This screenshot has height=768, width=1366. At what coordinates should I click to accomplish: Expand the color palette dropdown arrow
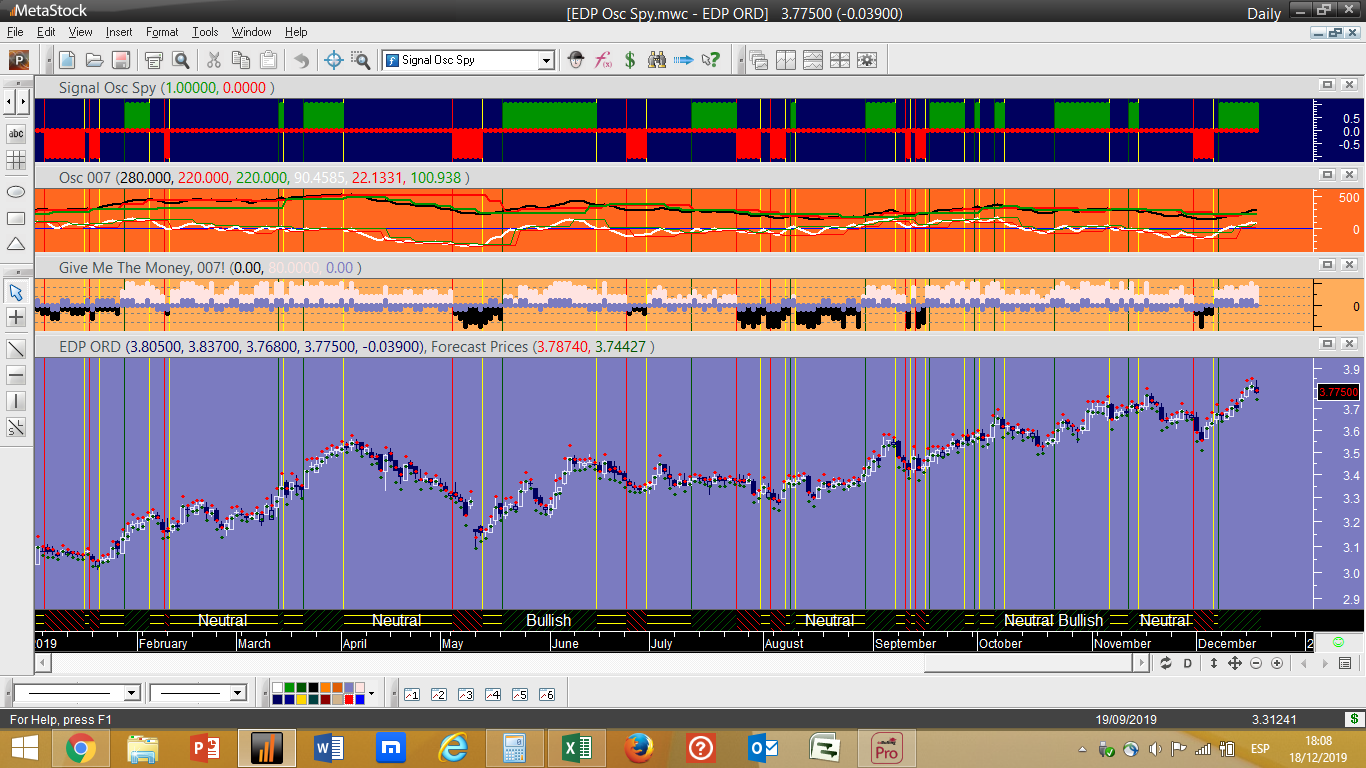[x=371, y=693]
